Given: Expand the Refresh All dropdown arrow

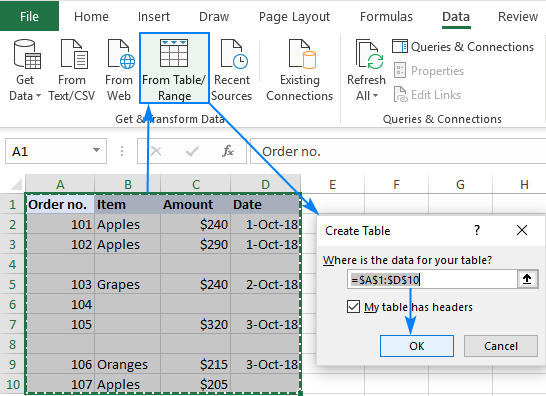Looking at the screenshot, I should (375, 96).
